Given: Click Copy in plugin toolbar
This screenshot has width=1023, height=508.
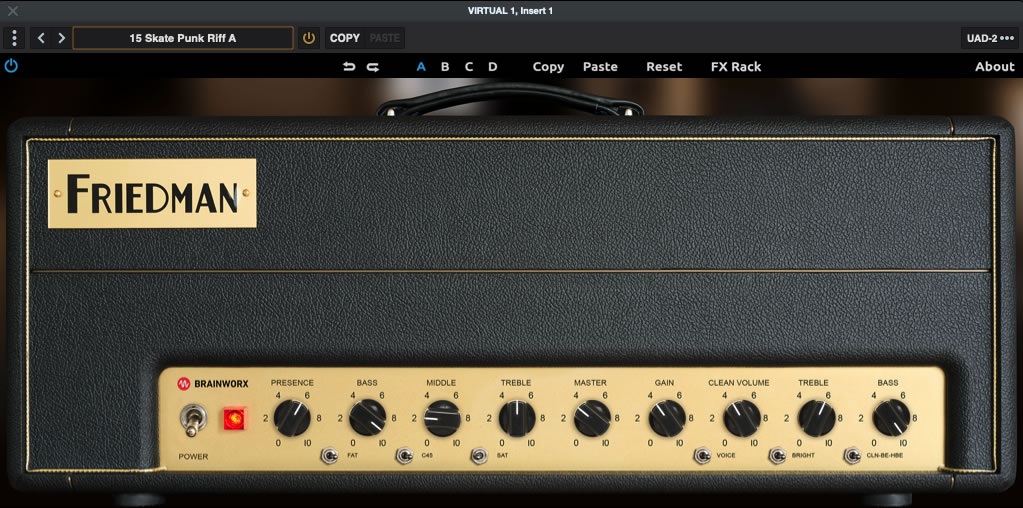Looking at the screenshot, I should [x=548, y=67].
